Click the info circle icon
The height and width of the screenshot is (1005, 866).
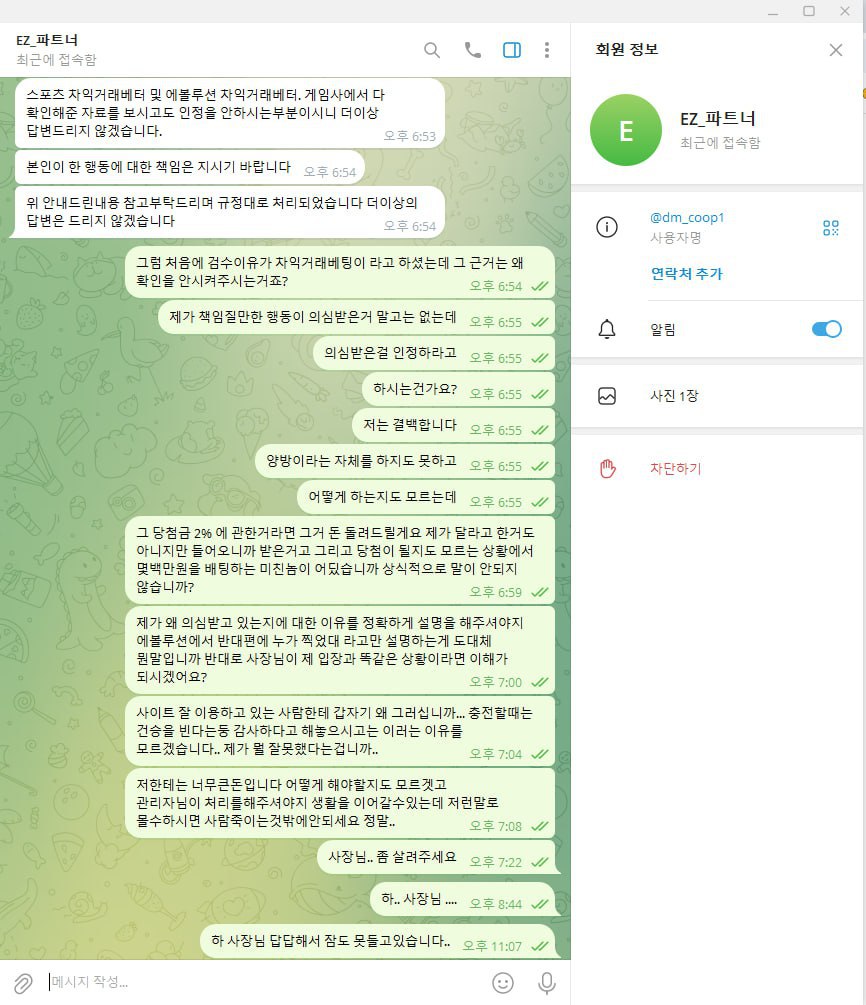(607, 227)
